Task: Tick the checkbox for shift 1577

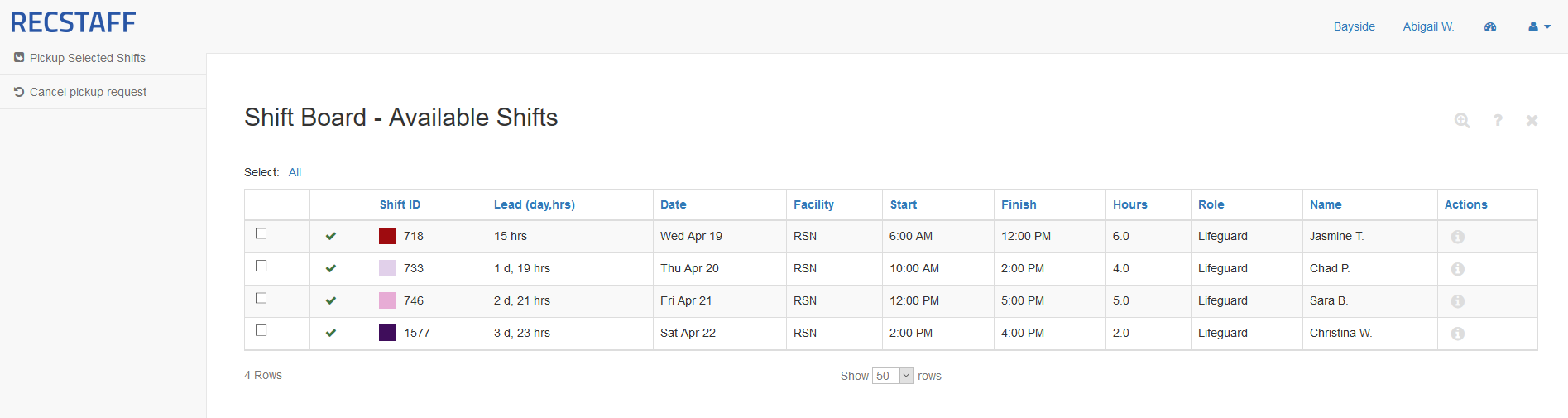Action: pos(261,330)
